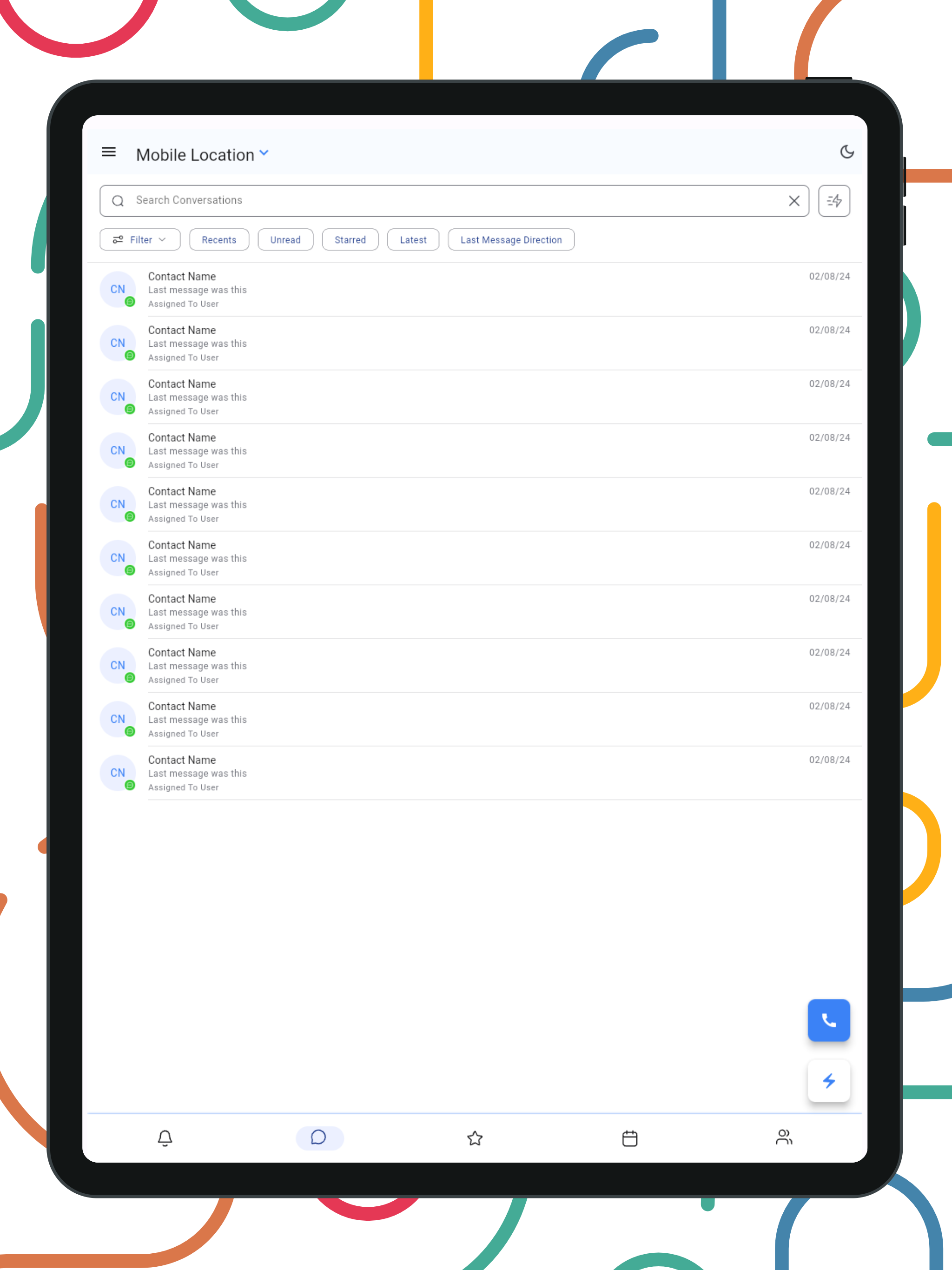Image resolution: width=952 pixels, height=1270 pixels.
Task: Select the Recents filter chip
Action: point(219,240)
